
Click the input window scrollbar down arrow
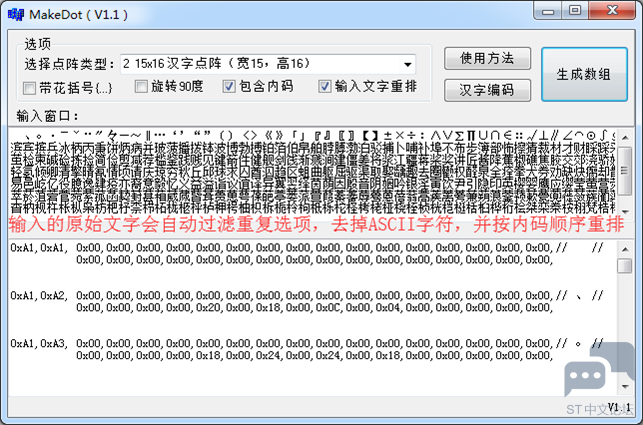click(625, 211)
